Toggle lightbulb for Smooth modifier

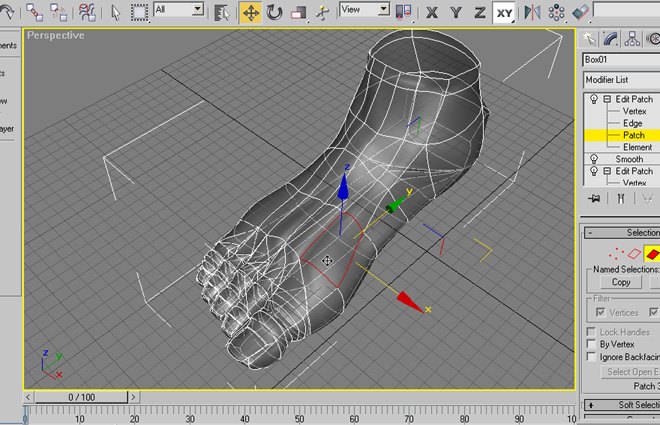[595, 159]
